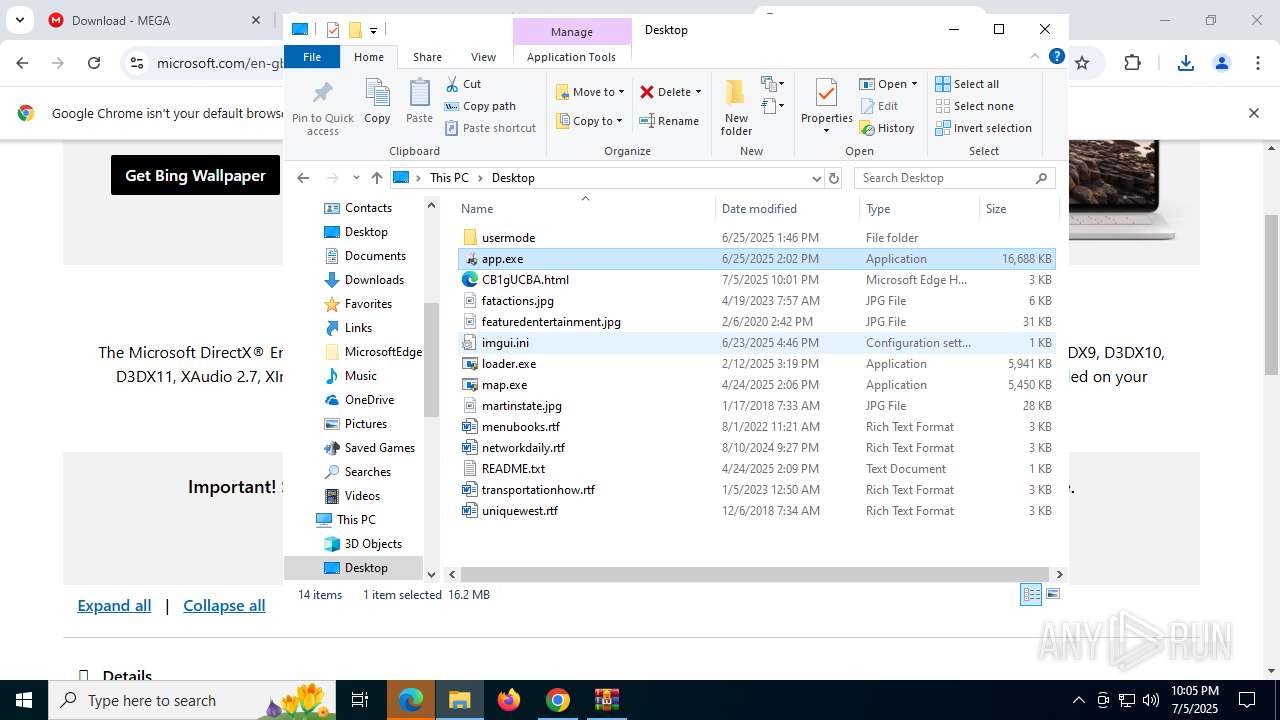This screenshot has height=720, width=1280.
Task: Open Microsoft Edge from taskbar
Action: [411, 700]
